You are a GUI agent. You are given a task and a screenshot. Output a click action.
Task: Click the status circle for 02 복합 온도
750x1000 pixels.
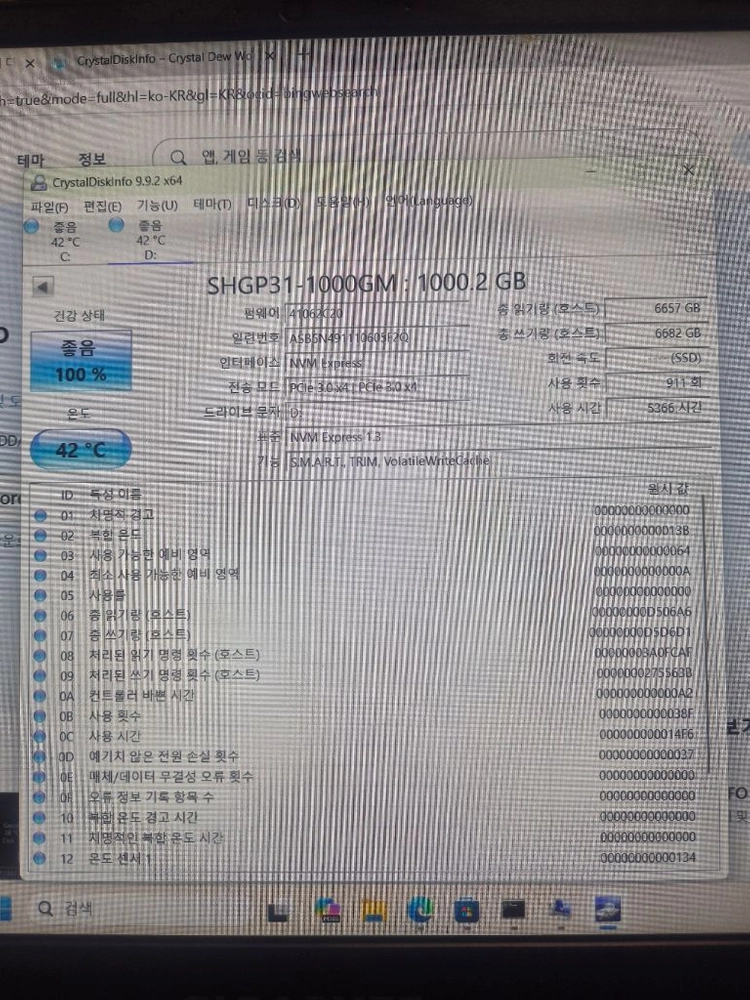[40, 536]
